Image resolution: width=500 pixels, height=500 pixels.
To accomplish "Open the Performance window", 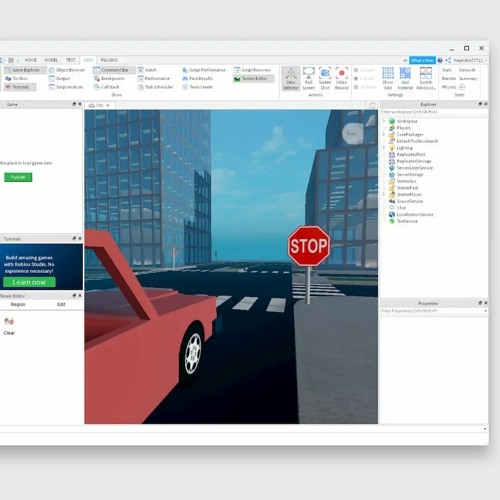I will pos(154,78).
